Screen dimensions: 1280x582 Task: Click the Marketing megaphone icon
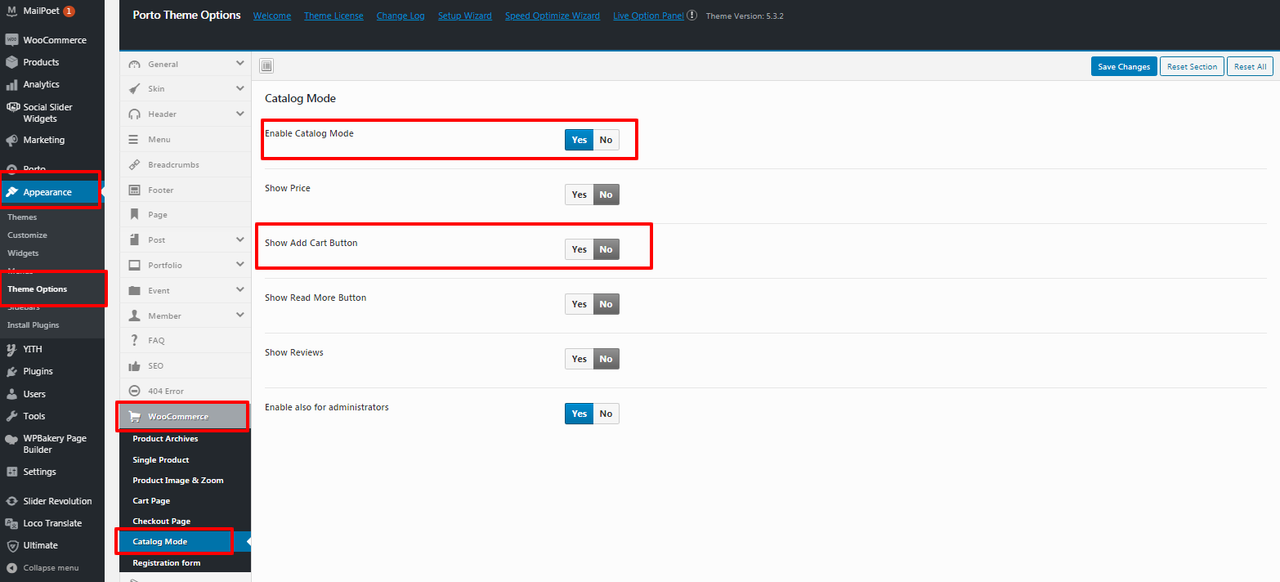12,140
